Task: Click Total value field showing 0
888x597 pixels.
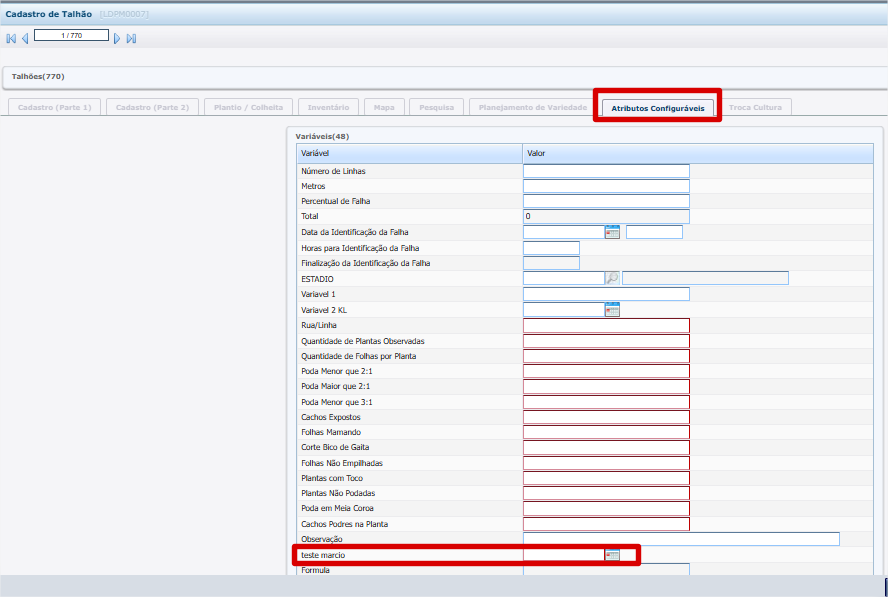Action: click(606, 216)
